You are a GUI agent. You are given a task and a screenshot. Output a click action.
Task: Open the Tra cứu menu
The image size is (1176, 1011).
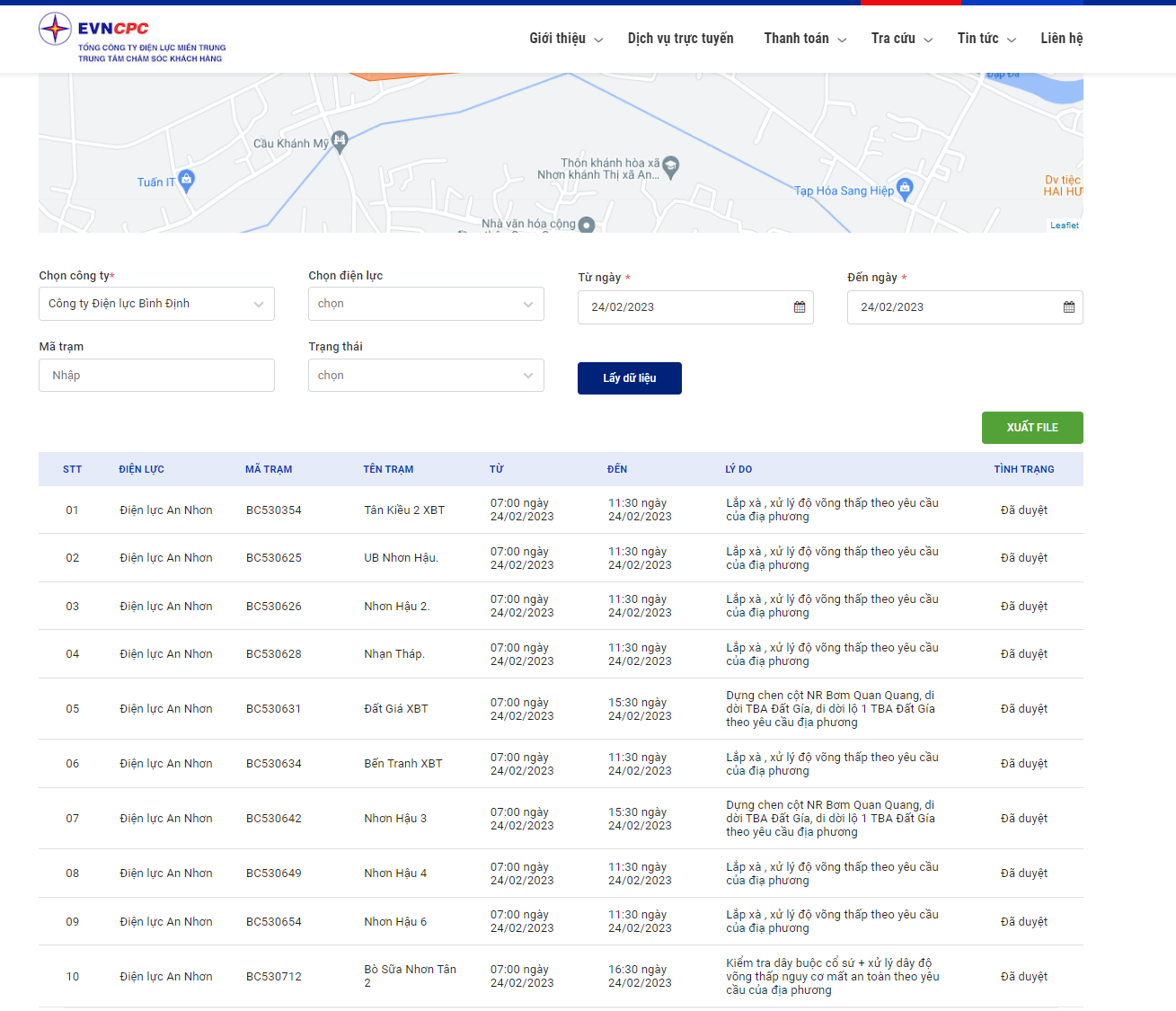point(901,39)
